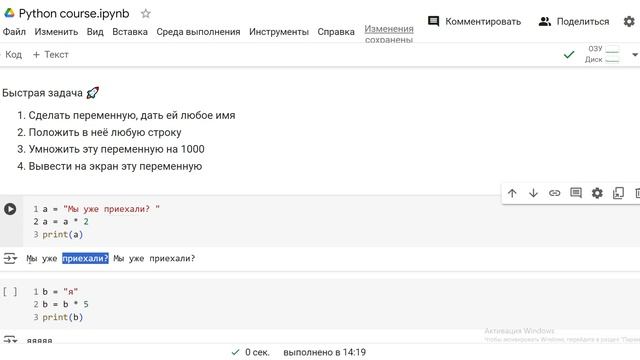The image size is (640, 360).
Task: Click code line b = "я"
Action: tap(60, 292)
